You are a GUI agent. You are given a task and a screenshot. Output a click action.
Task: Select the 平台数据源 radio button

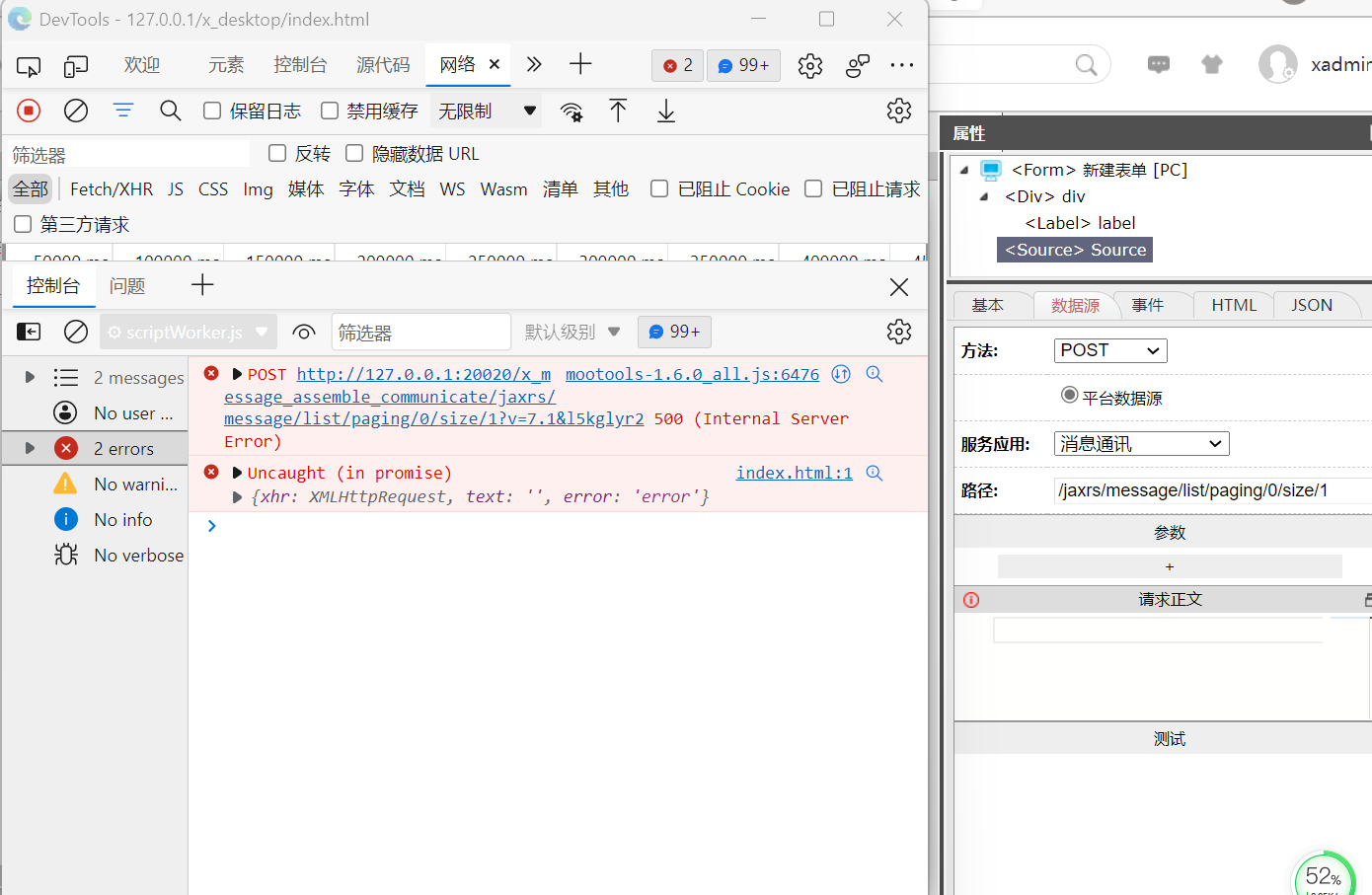1069,395
